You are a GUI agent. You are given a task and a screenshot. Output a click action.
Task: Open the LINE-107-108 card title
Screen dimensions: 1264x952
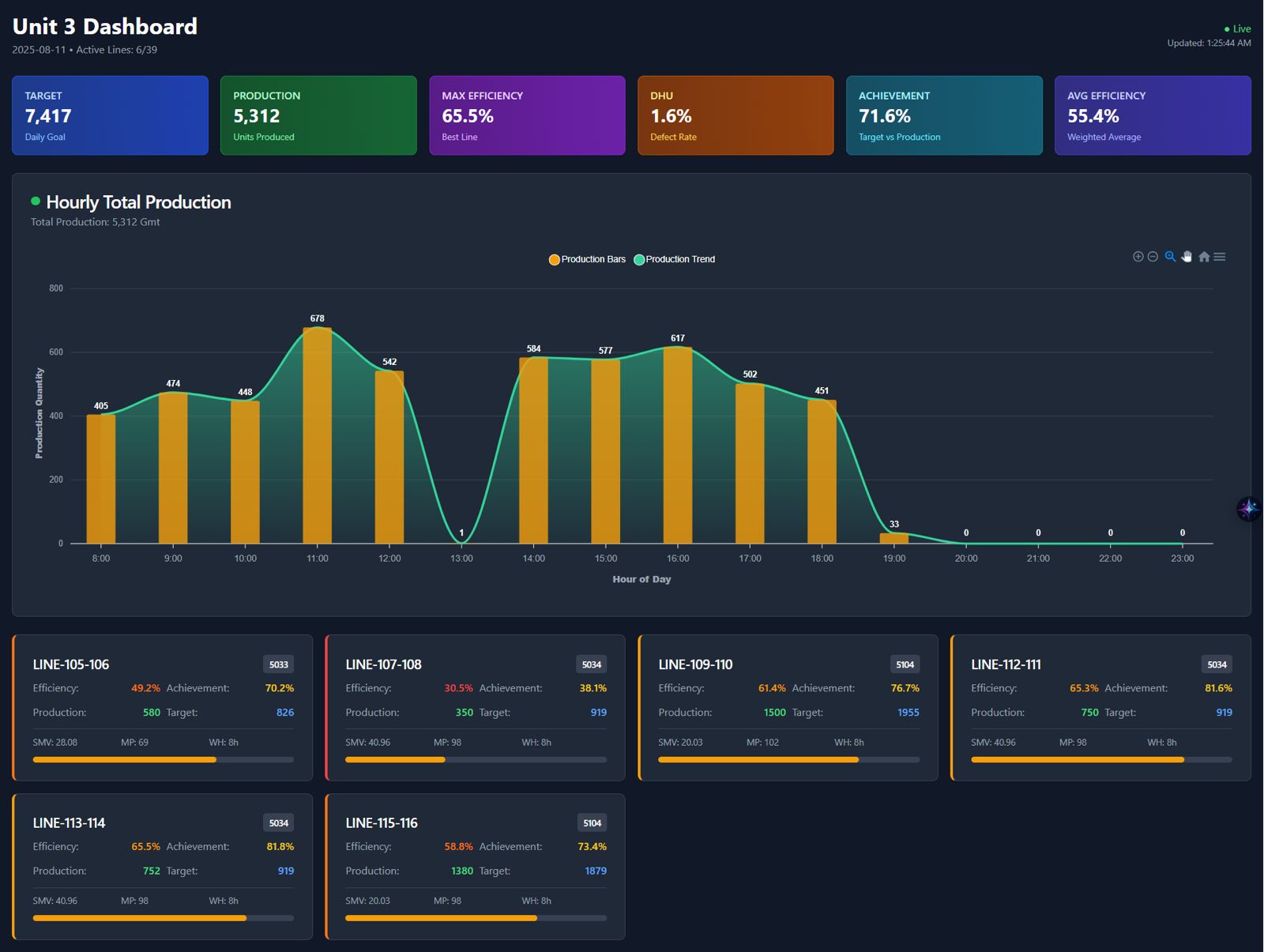pos(383,664)
